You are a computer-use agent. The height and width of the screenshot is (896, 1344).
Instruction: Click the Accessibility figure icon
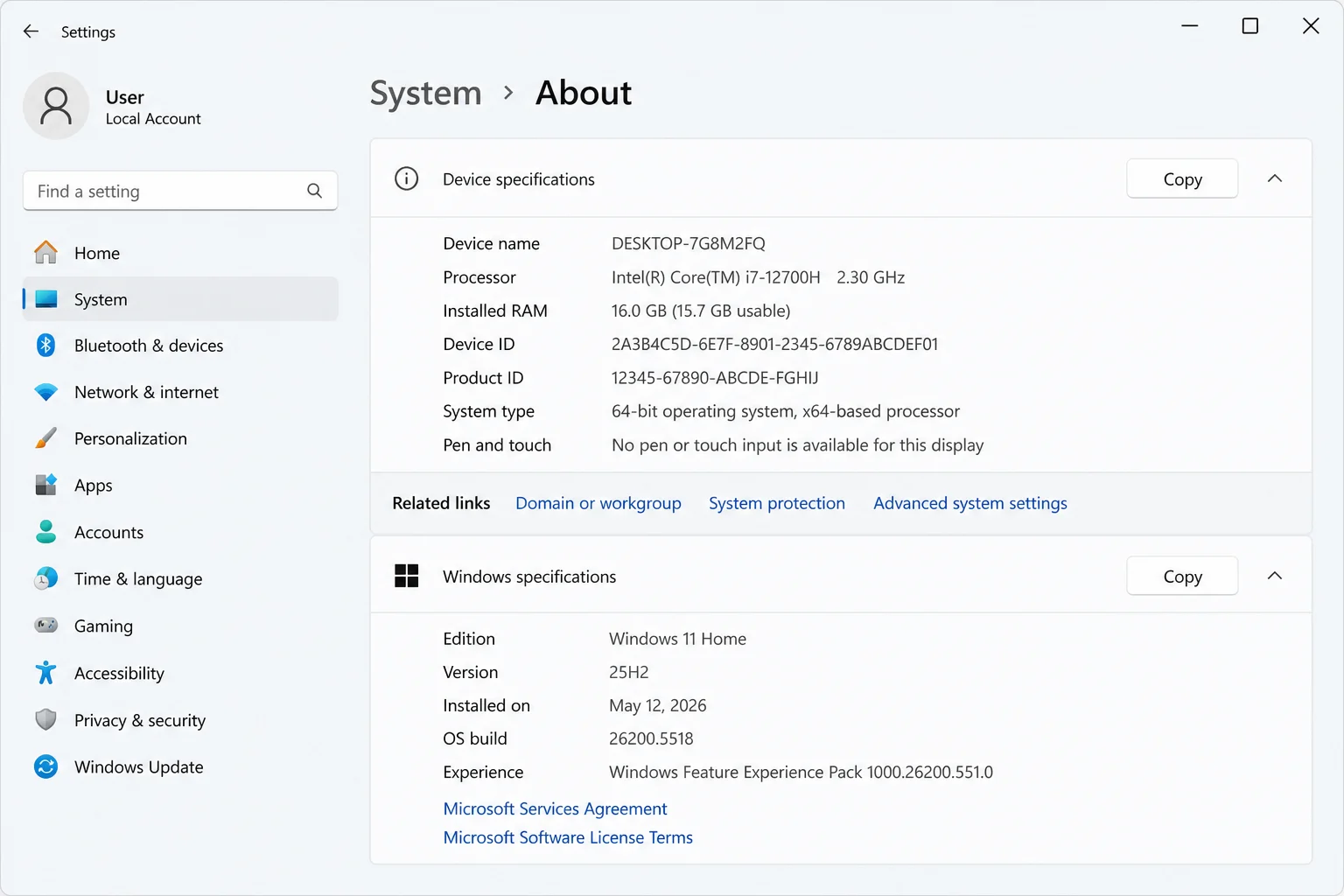[x=45, y=673]
